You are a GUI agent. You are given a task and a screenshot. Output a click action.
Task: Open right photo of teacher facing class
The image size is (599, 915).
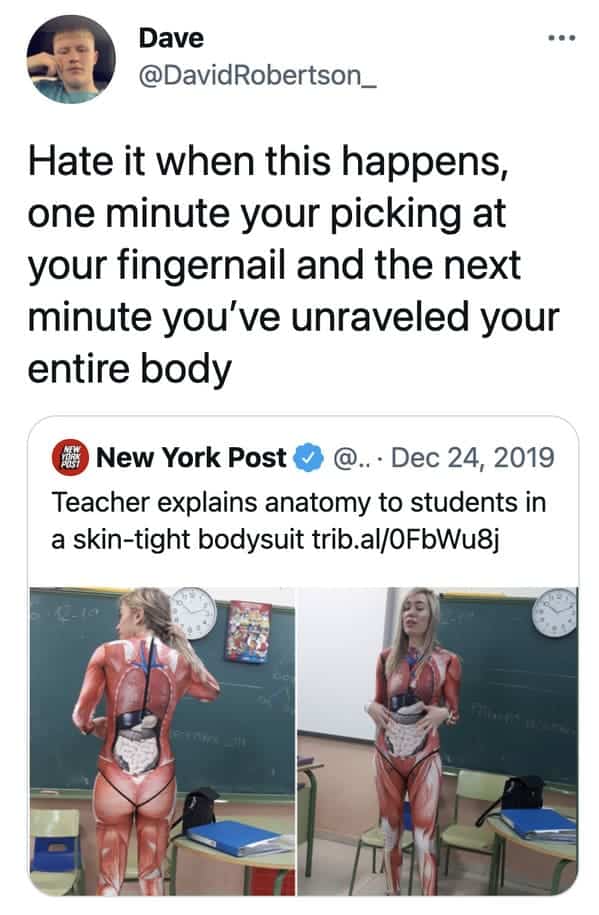click(438, 741)
